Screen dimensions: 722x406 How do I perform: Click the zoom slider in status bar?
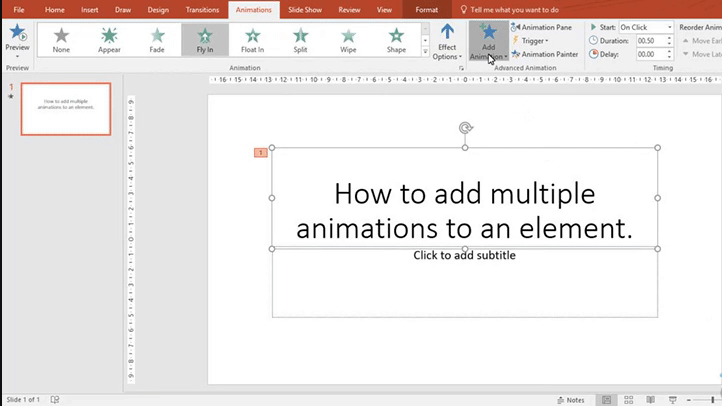click(x=705, y=400)
